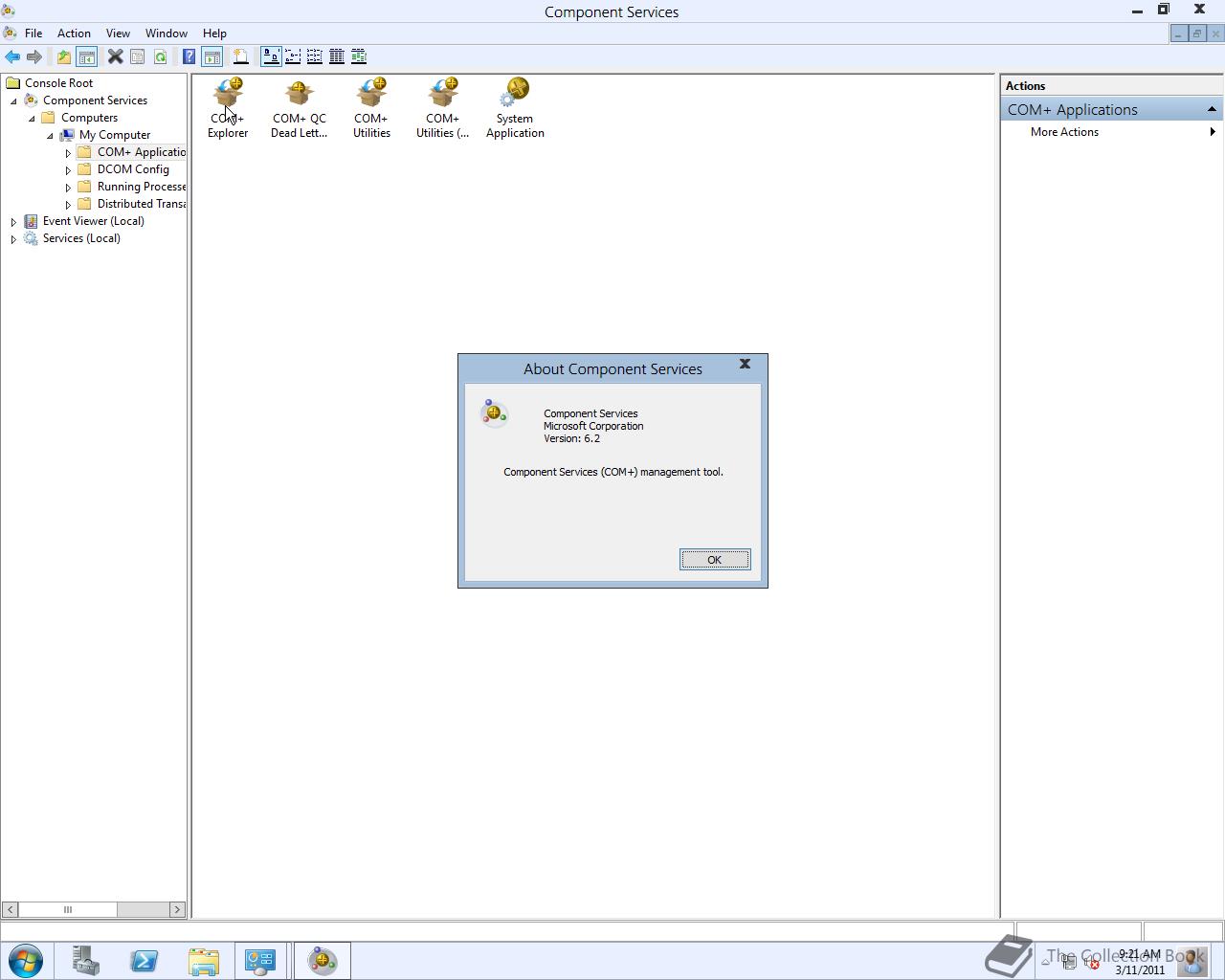
Task: Click the Component Services taskbar button
Action: (x=323, y=961)
